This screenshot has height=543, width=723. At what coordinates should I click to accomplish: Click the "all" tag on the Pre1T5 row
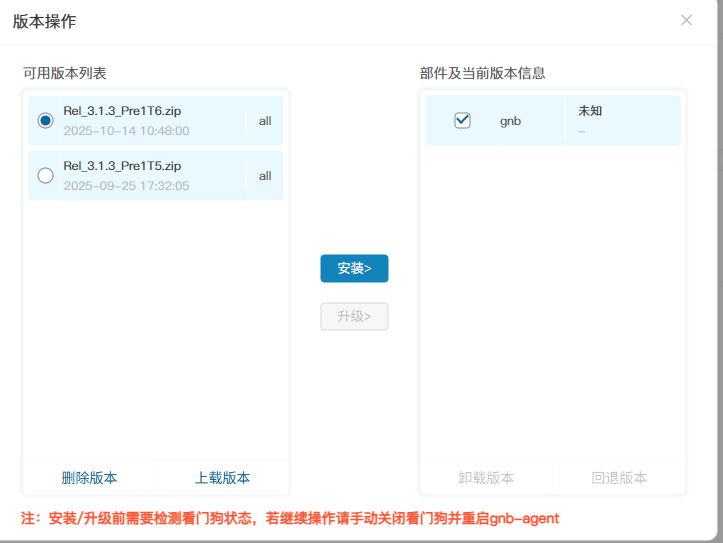click(x=265, y=176)
